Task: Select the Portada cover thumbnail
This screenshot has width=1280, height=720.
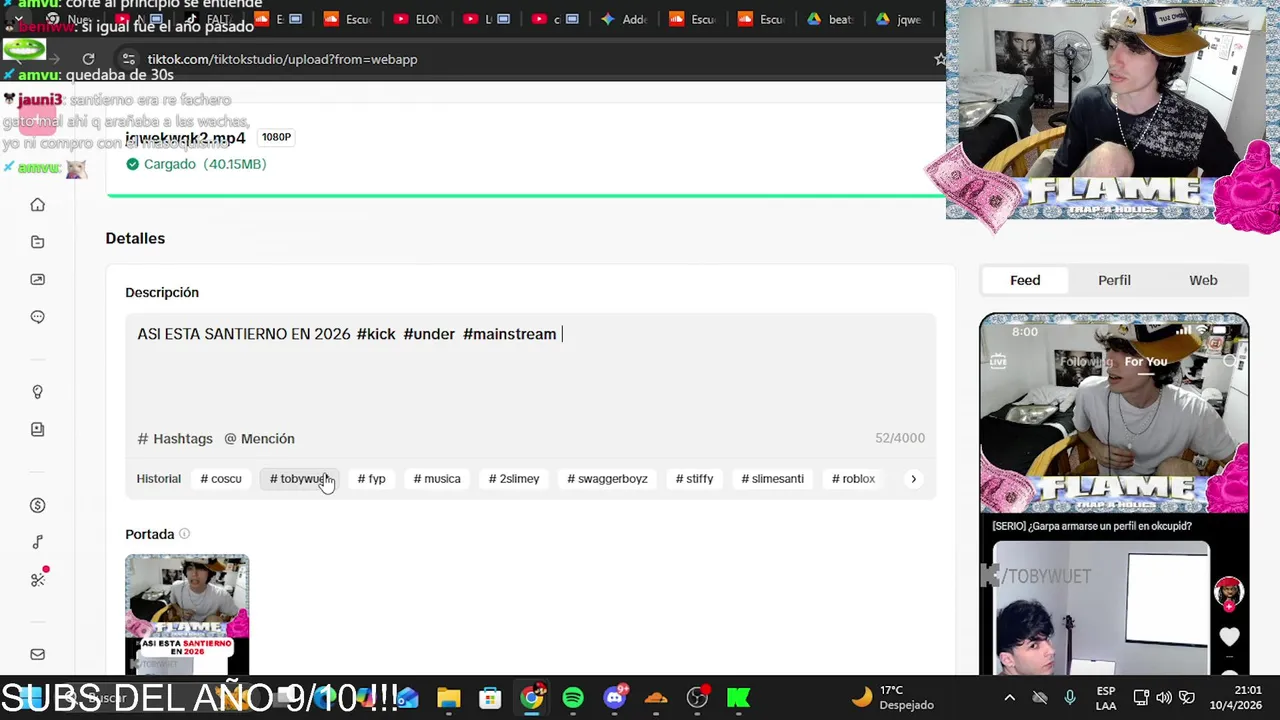Action: 187,615
